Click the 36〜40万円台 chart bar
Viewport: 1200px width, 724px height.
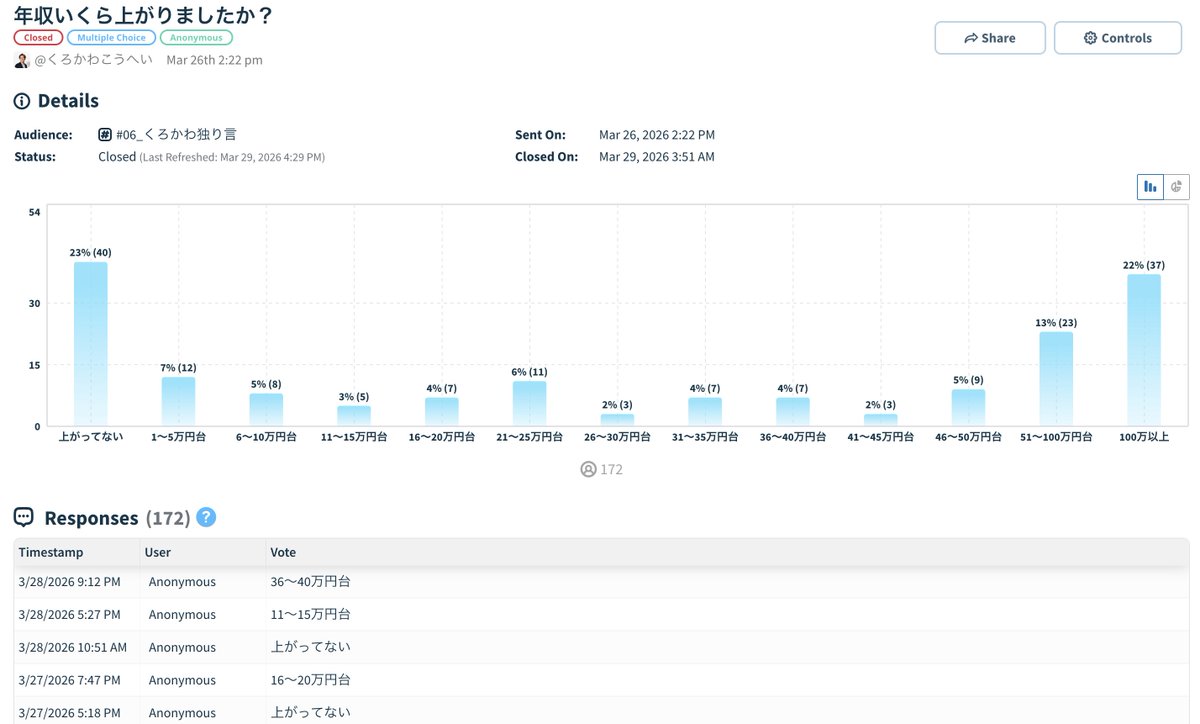(792, 411)
